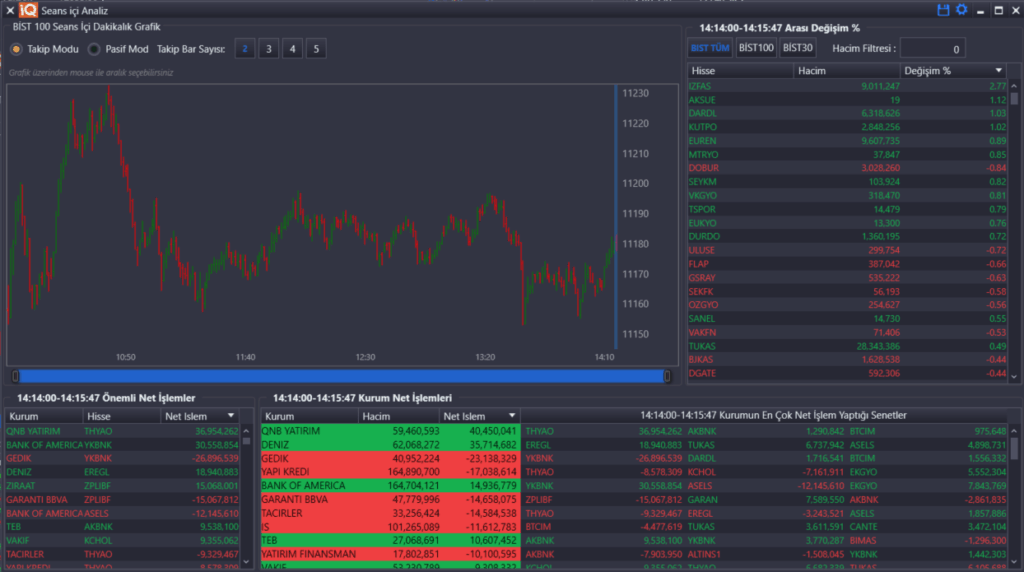Select KUTPO row in change table

[x=848, y=127]
